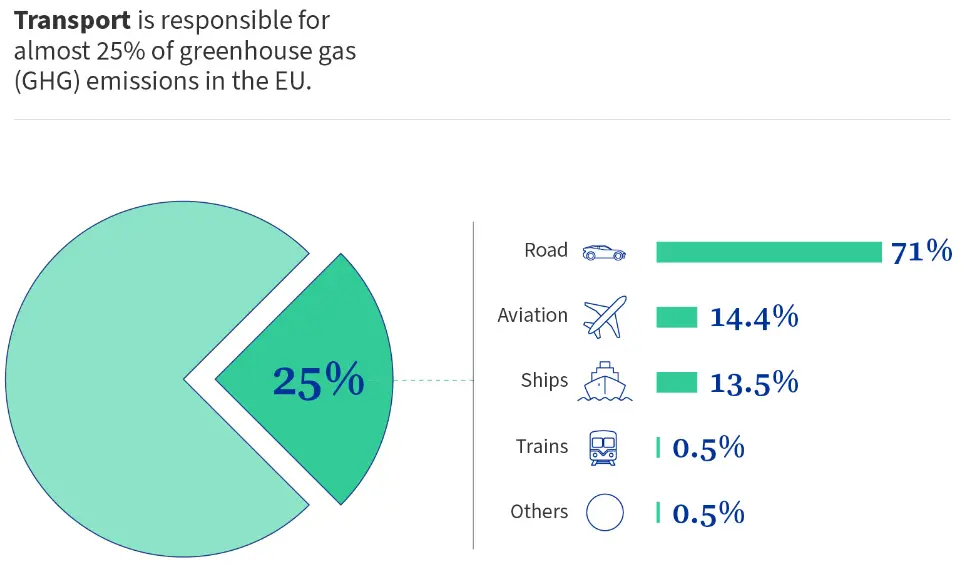Click the car icon beside Road
This screenshot has width=965, height=565.
604,252
